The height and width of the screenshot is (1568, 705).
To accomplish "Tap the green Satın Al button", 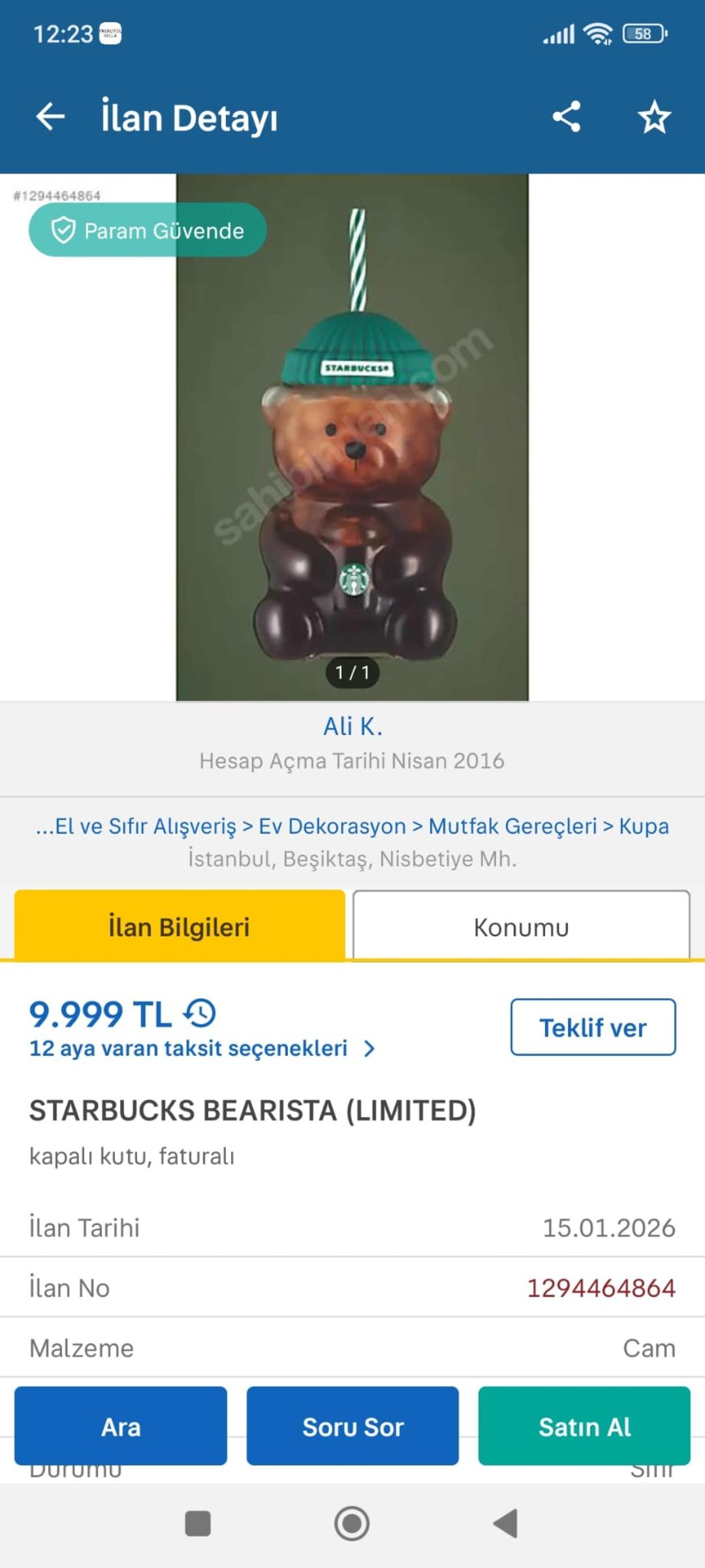I will [x=584, y=1426].
